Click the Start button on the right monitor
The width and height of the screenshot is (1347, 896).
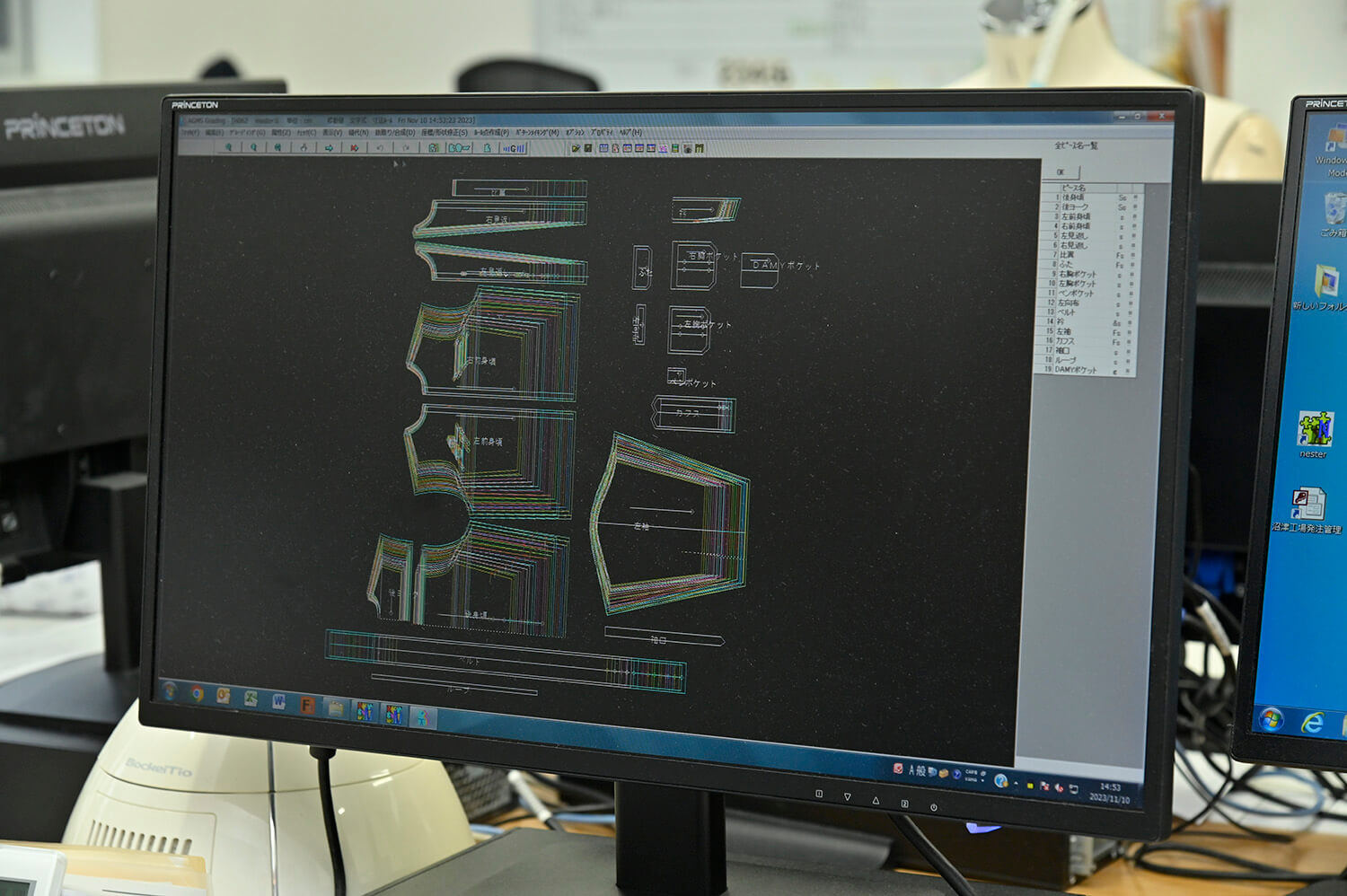[x=1271, y=719]
